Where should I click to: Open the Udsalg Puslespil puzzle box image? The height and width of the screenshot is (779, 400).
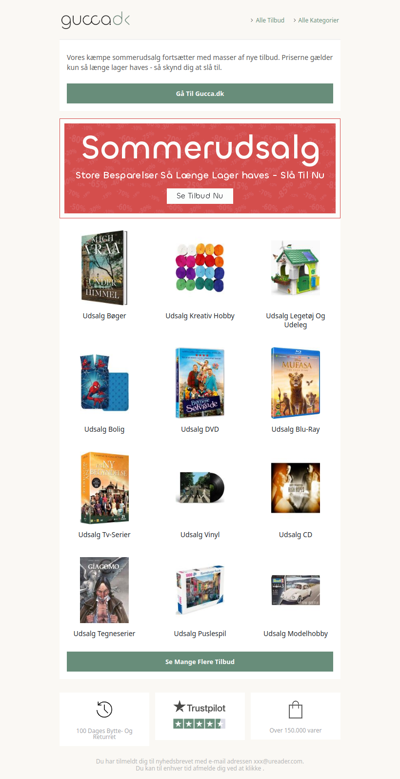200,590
